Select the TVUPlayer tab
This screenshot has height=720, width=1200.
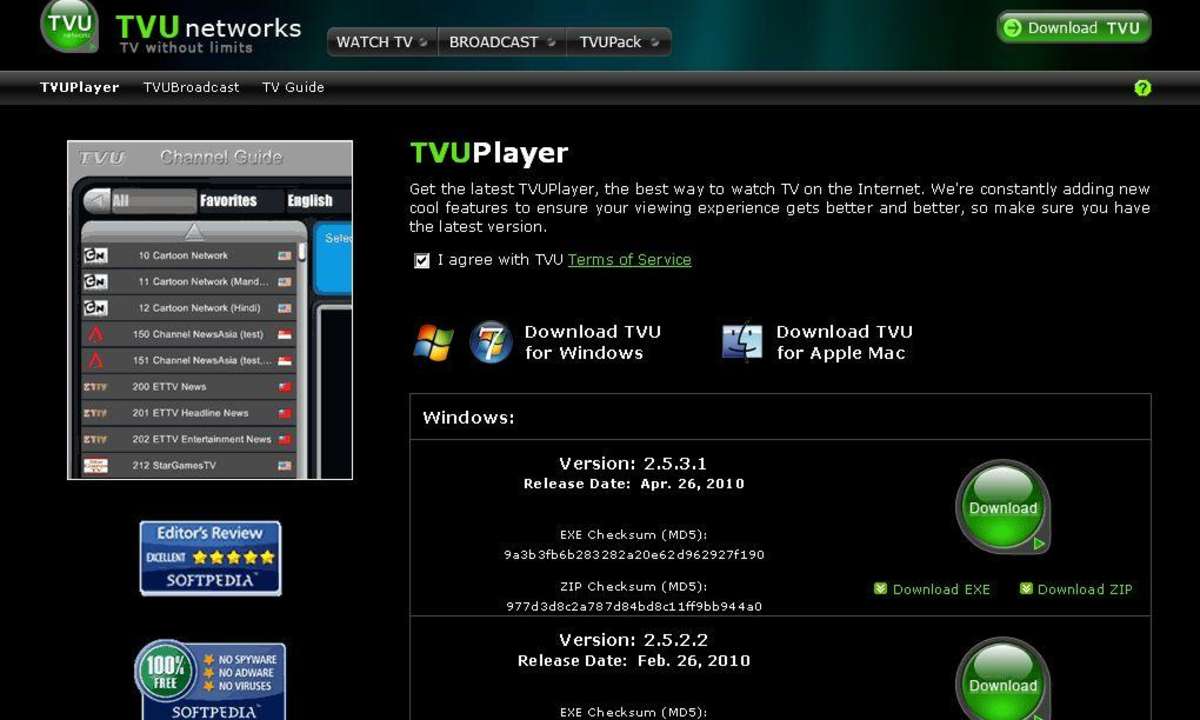(80, 87)
